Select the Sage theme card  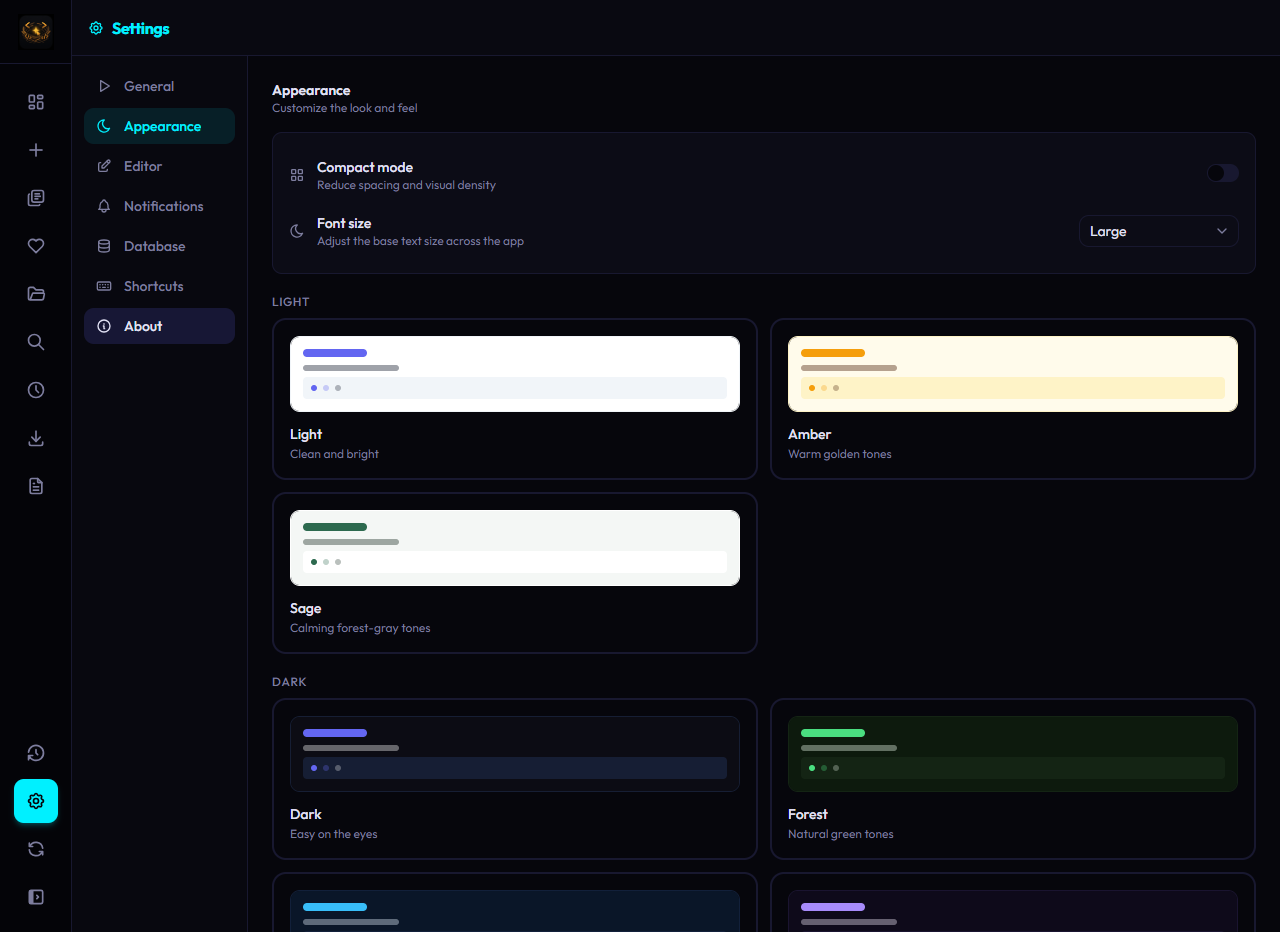point(515,573)
